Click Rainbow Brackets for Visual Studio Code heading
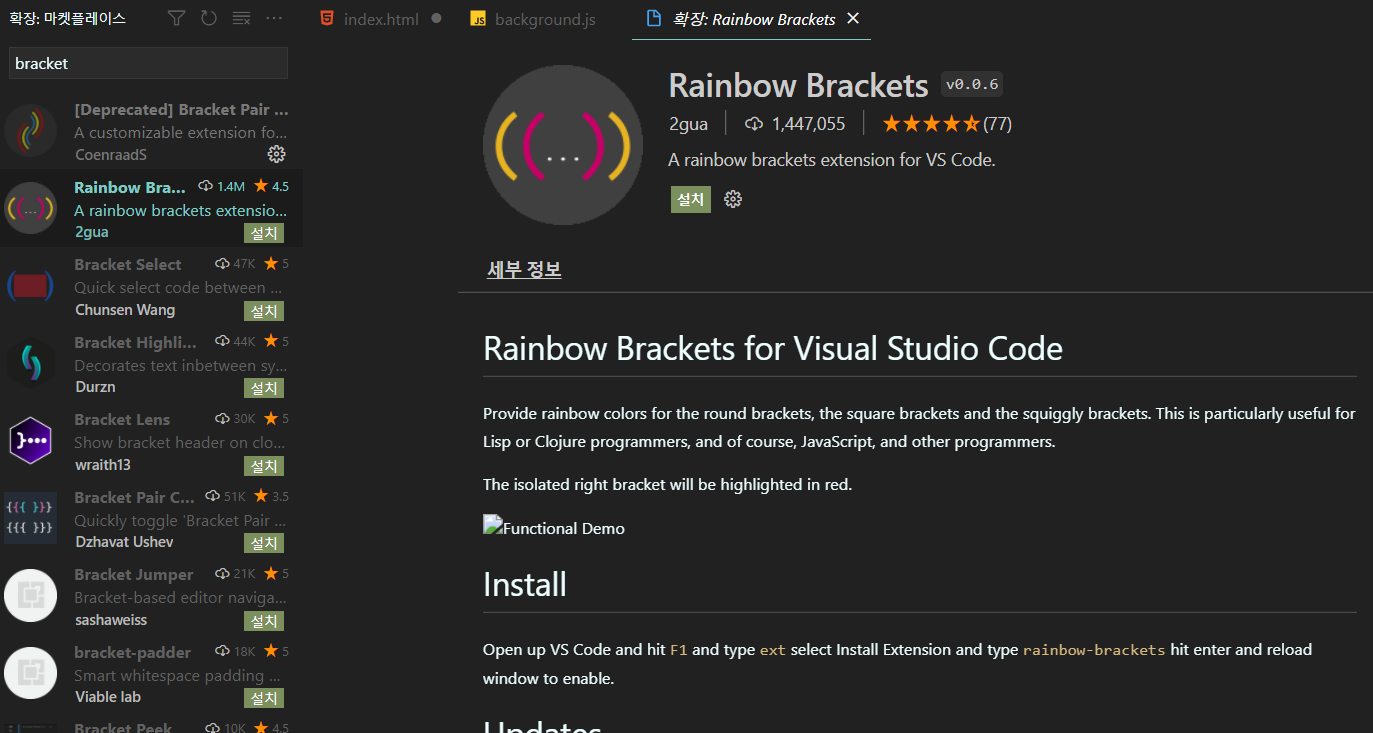The image size is (1373, 733). 773,348
